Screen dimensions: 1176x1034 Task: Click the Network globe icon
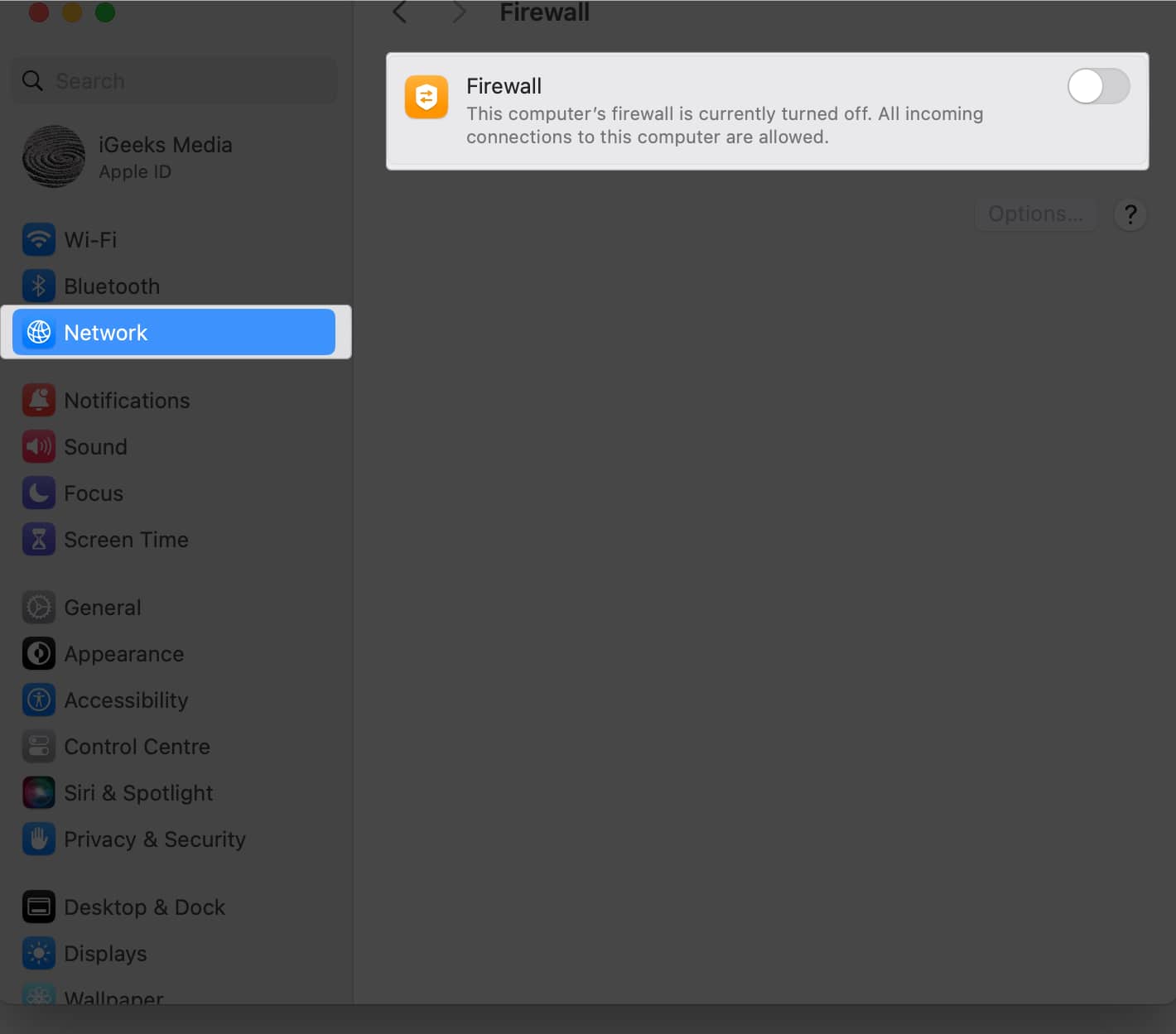[38, 333]
